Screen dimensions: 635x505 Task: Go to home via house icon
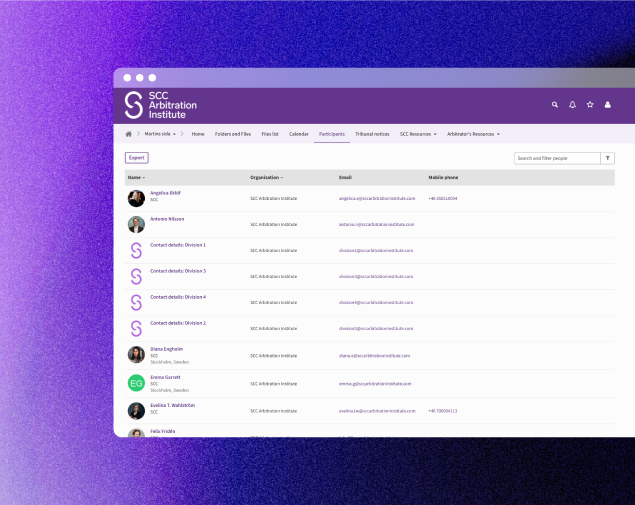point(128,133)
